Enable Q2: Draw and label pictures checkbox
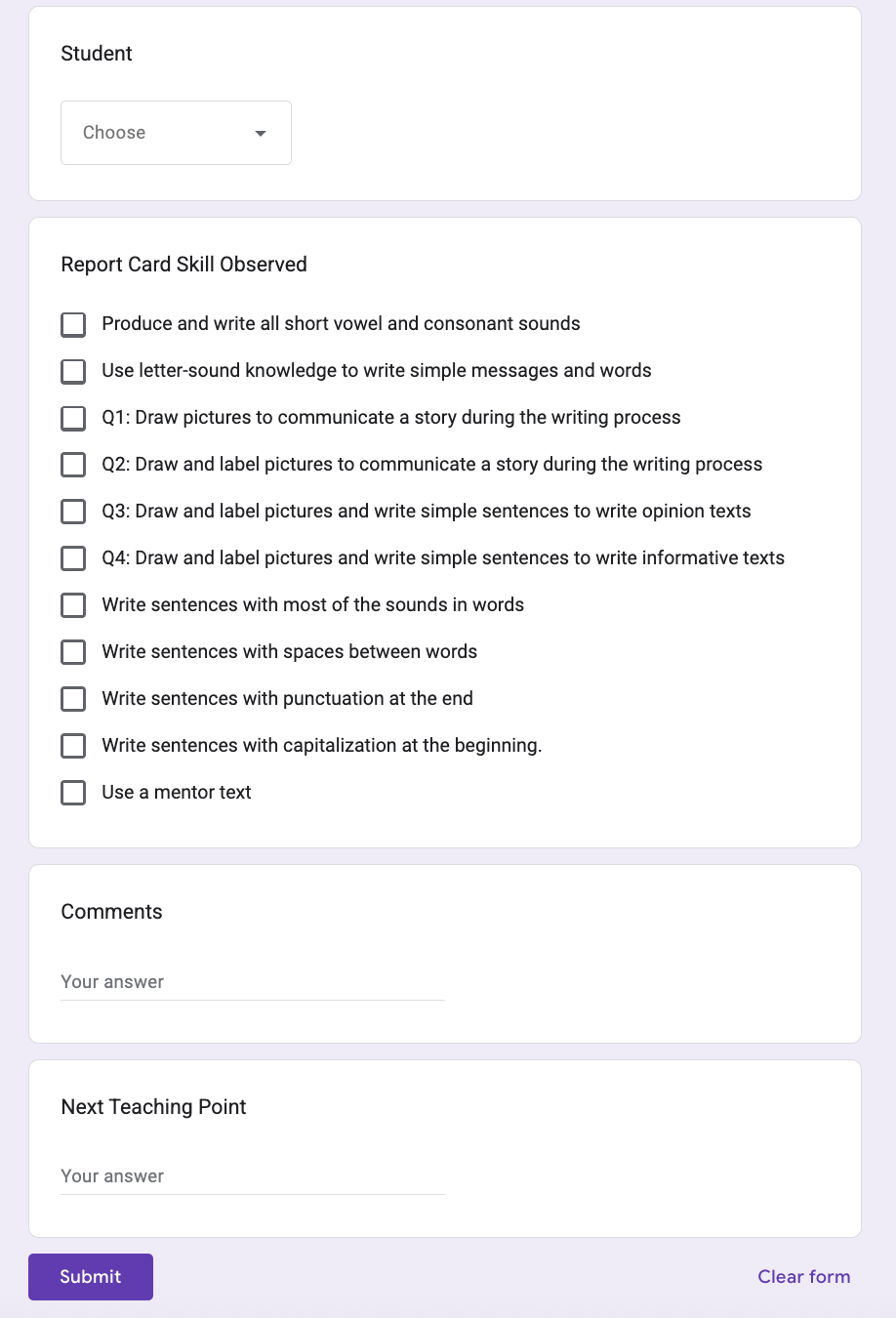Image resolution: width=896 pixels, height=1318 pixels. 73,465
